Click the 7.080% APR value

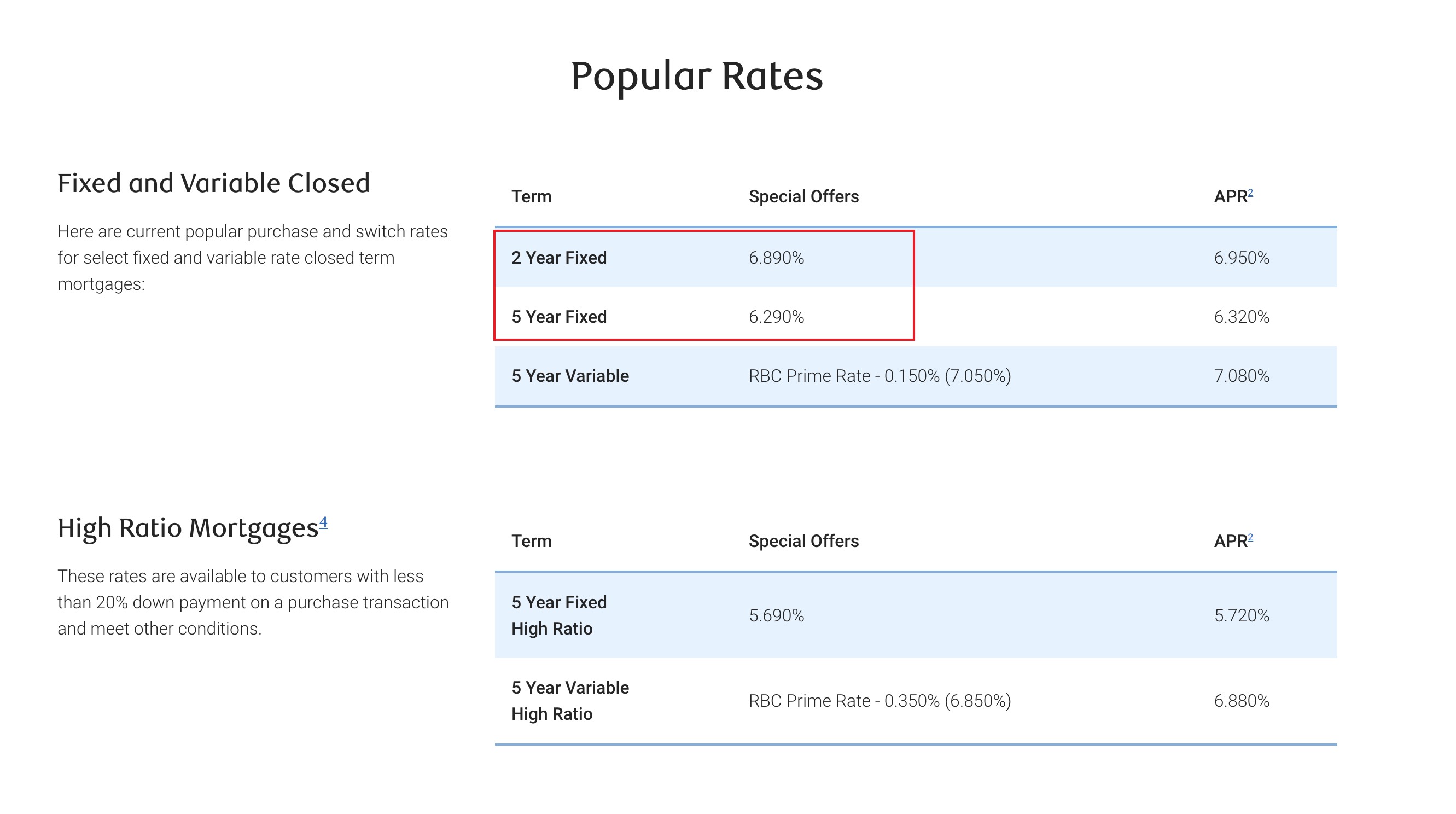(1241, 376)
